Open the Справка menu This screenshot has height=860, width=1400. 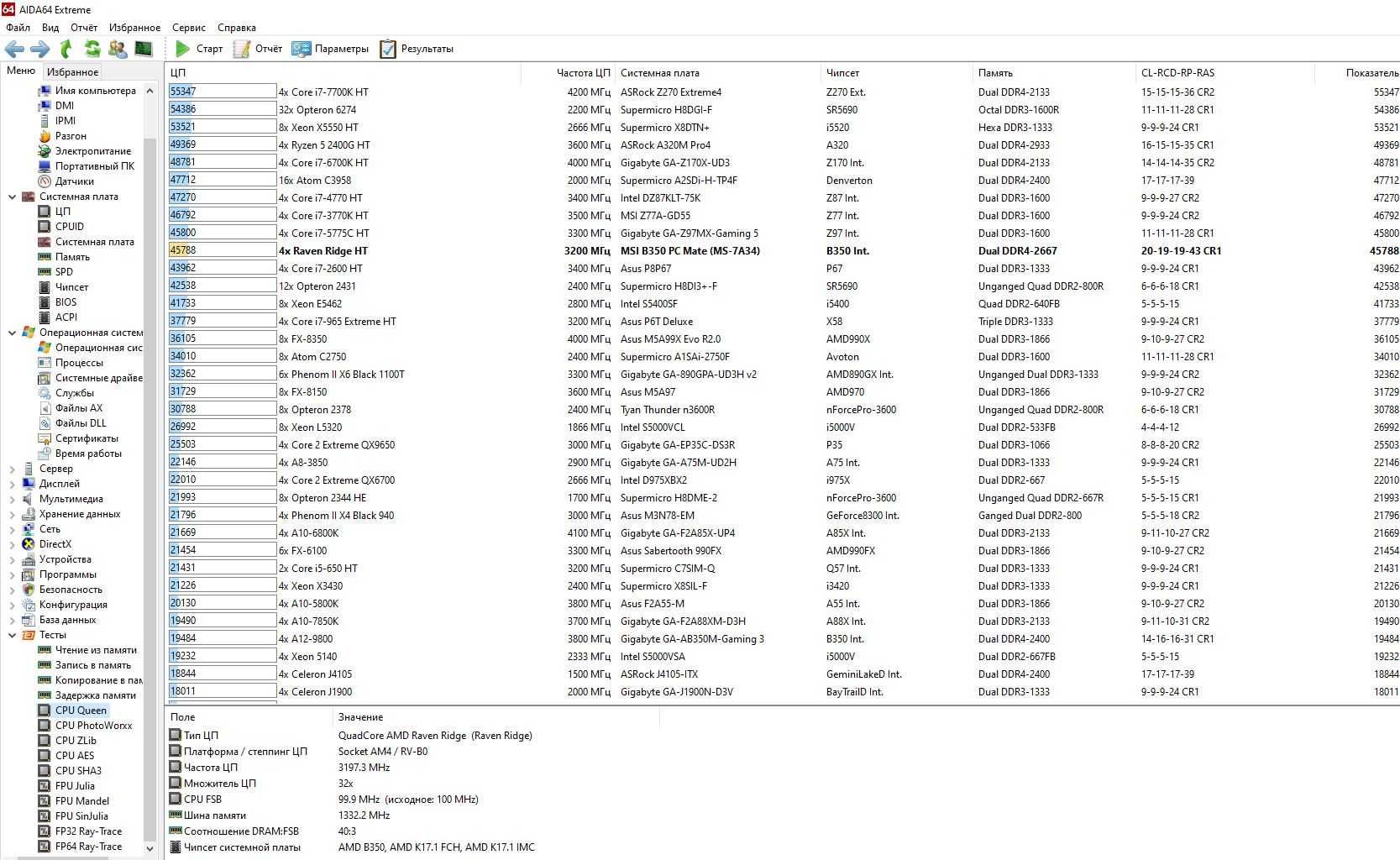click(x=237, y=28)
